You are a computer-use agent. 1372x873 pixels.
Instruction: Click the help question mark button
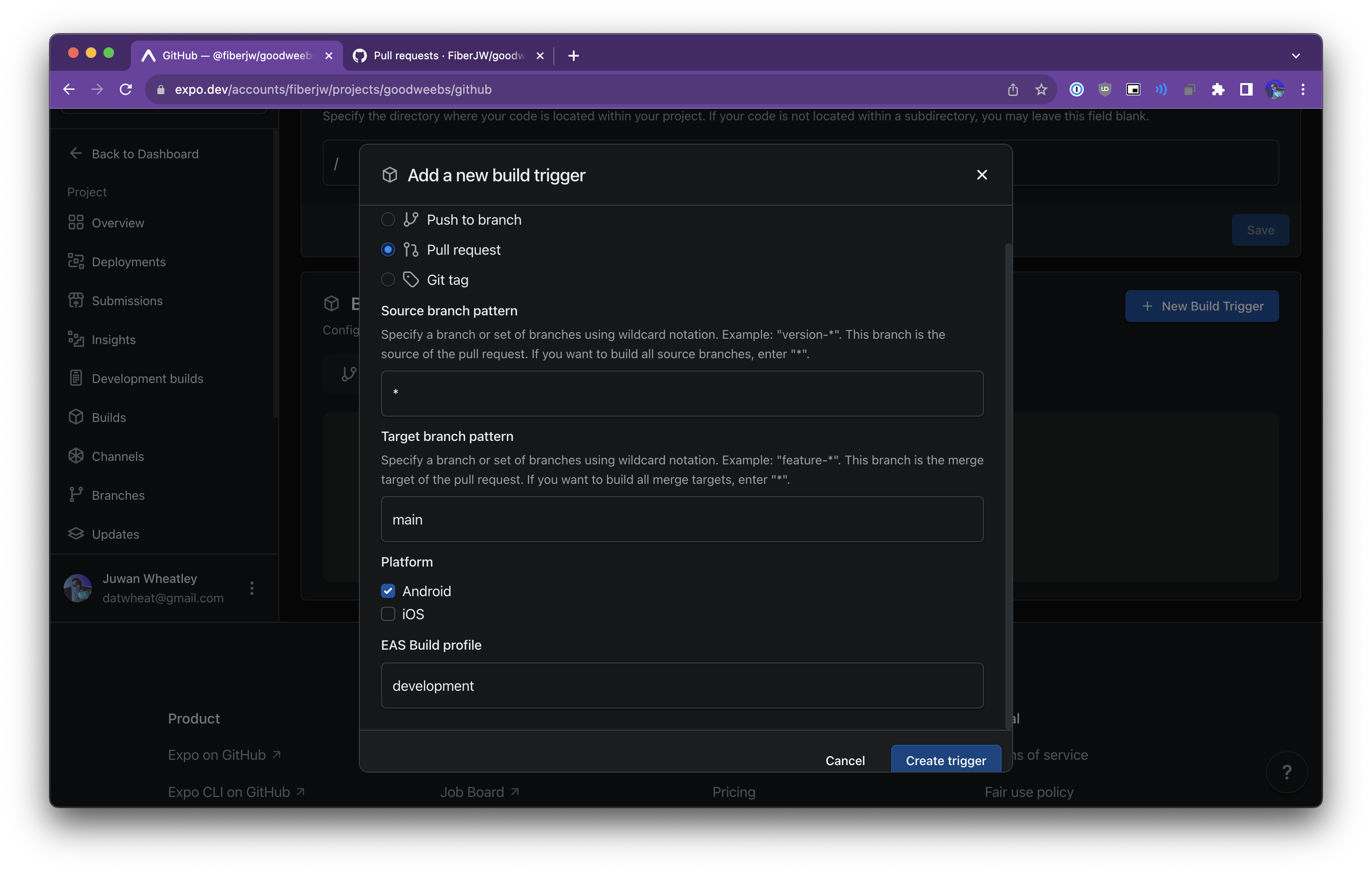point(1287,773)
